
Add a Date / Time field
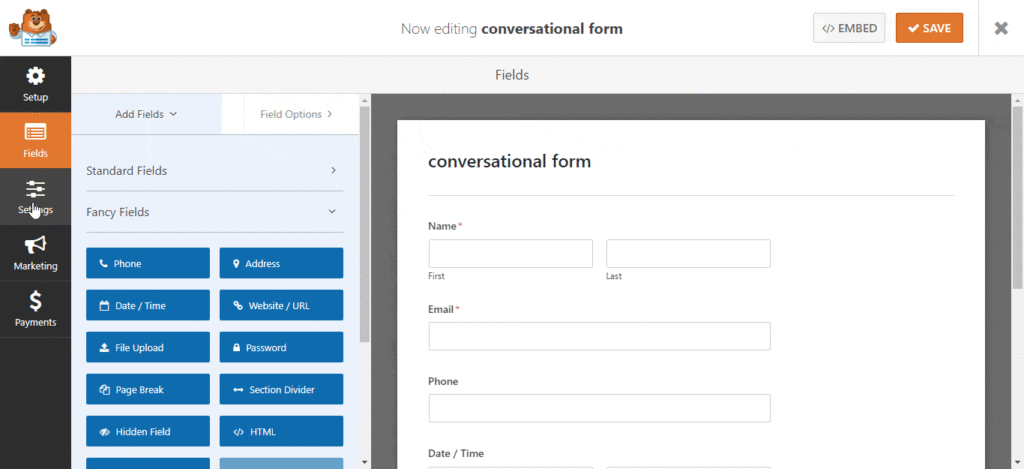click(148, 305)
